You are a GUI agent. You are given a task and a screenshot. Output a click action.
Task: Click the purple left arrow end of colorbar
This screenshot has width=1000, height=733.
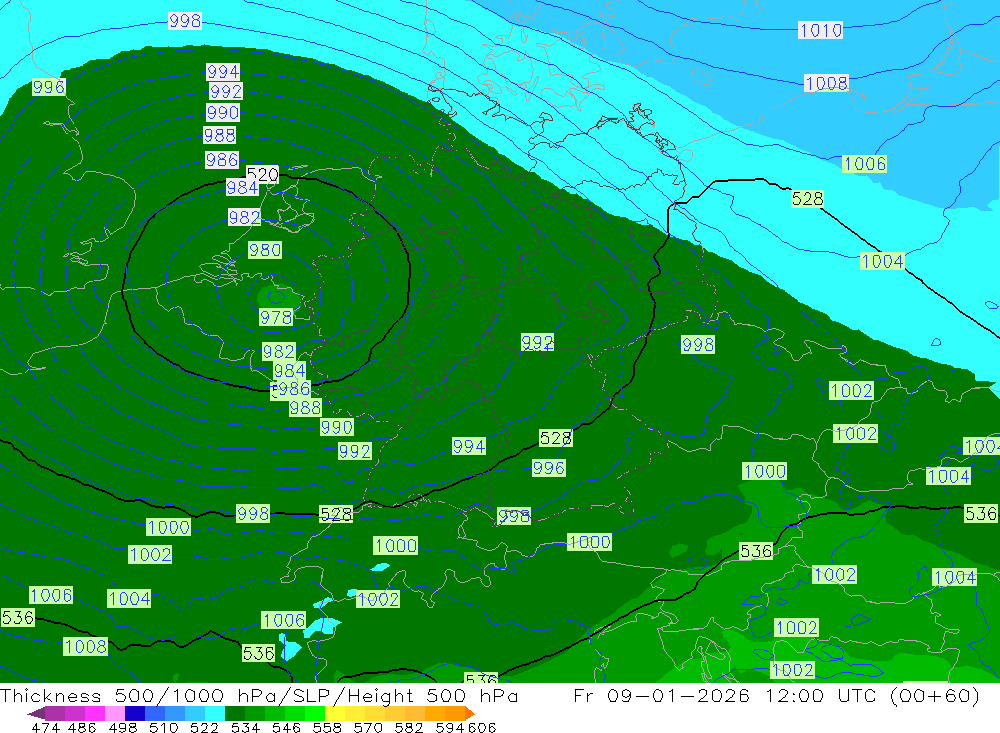point(36,713)
